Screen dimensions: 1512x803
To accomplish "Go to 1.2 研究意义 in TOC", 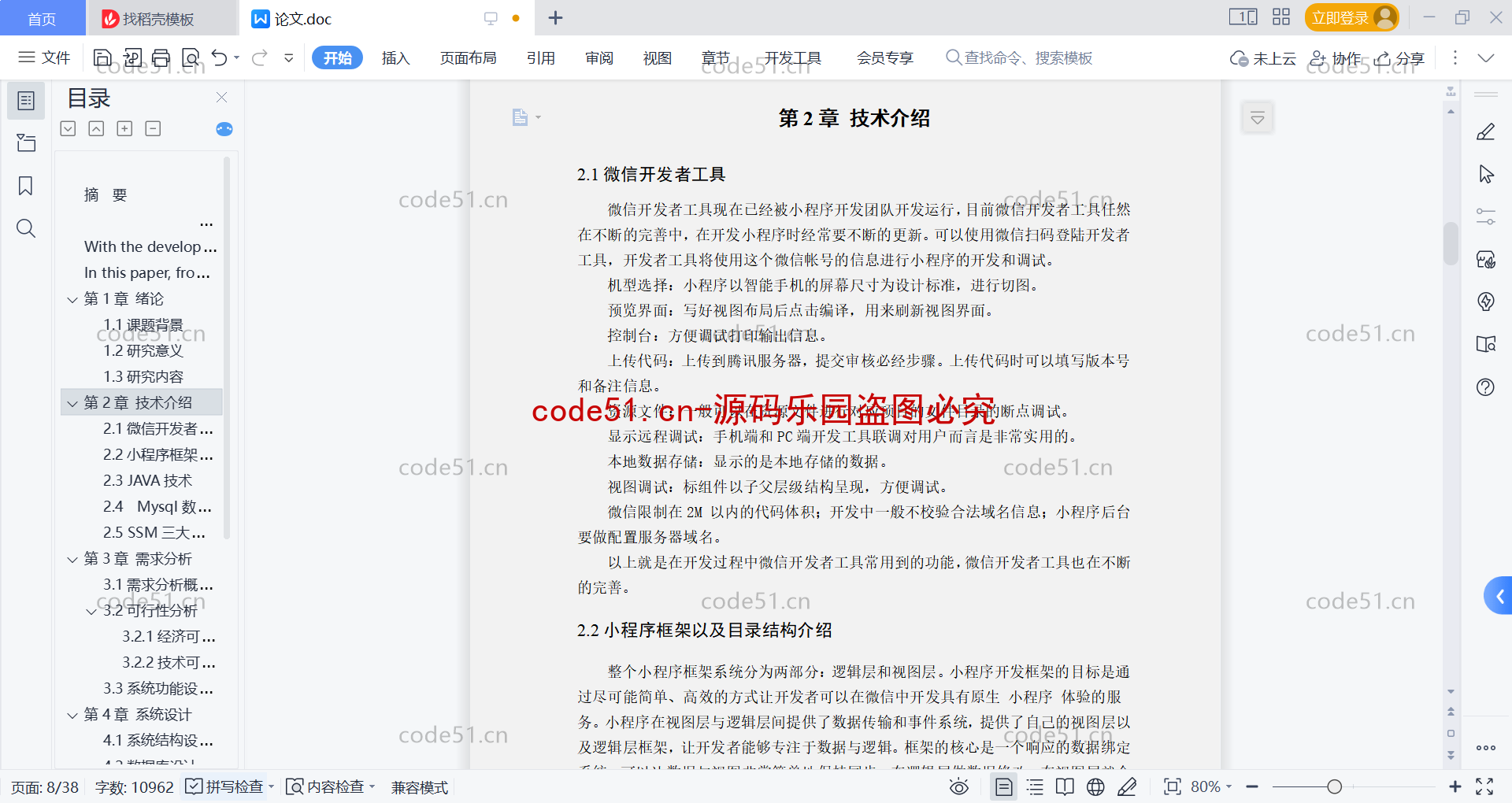I will (143, 351).
